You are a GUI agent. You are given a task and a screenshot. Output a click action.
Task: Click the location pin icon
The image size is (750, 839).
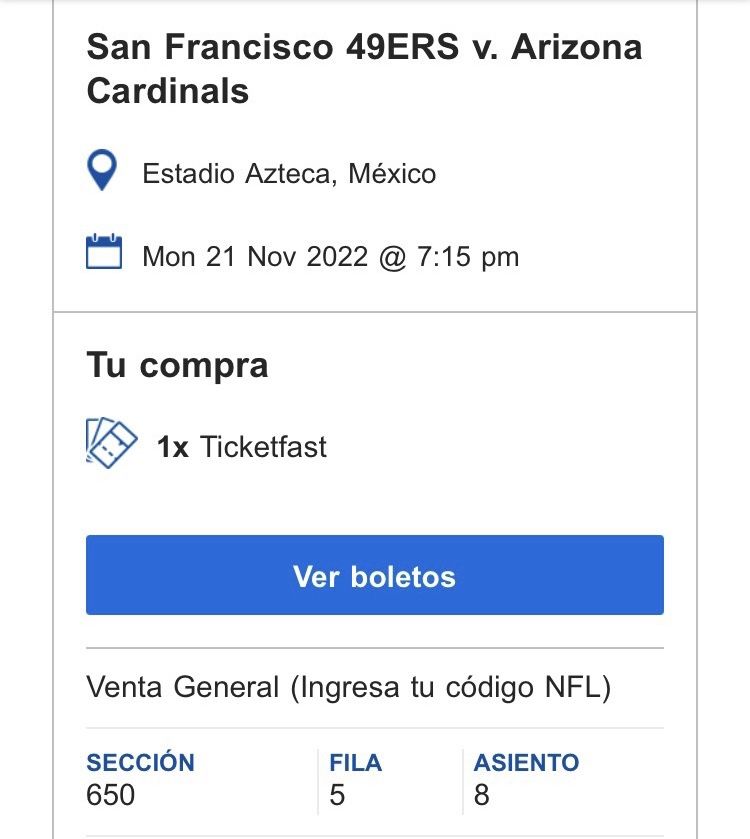coord(103,172)
